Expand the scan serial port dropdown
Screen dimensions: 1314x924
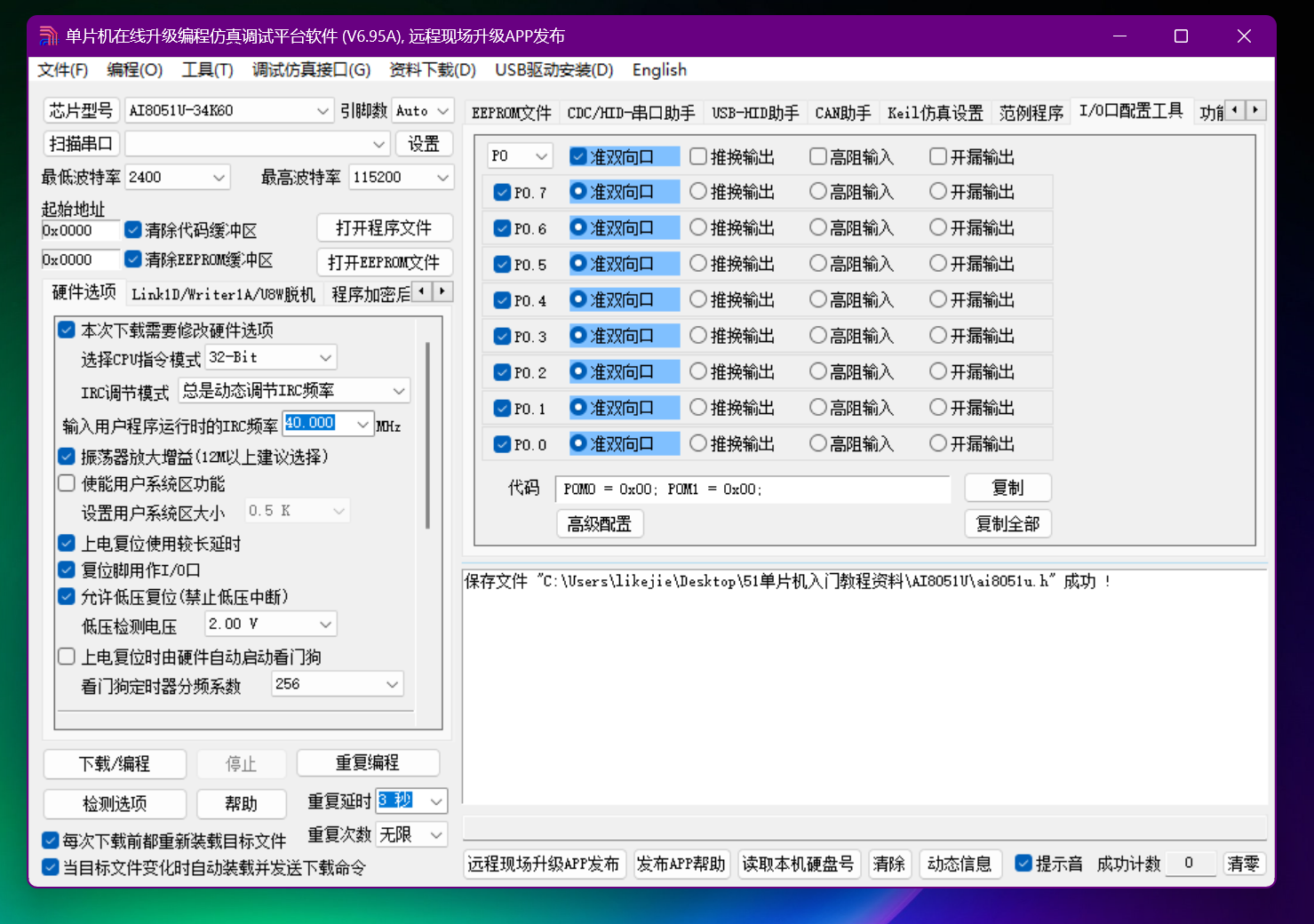click(x=379, y=144)
